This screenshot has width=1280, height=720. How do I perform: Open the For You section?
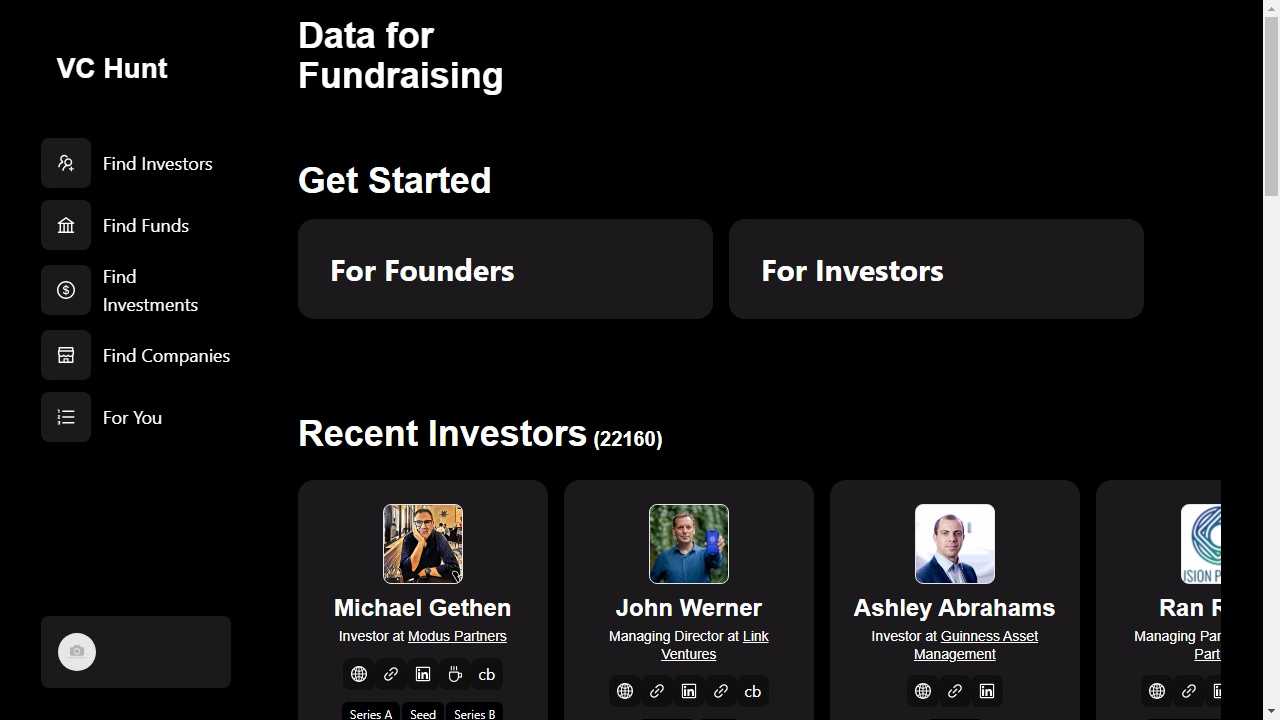(132, 417)
